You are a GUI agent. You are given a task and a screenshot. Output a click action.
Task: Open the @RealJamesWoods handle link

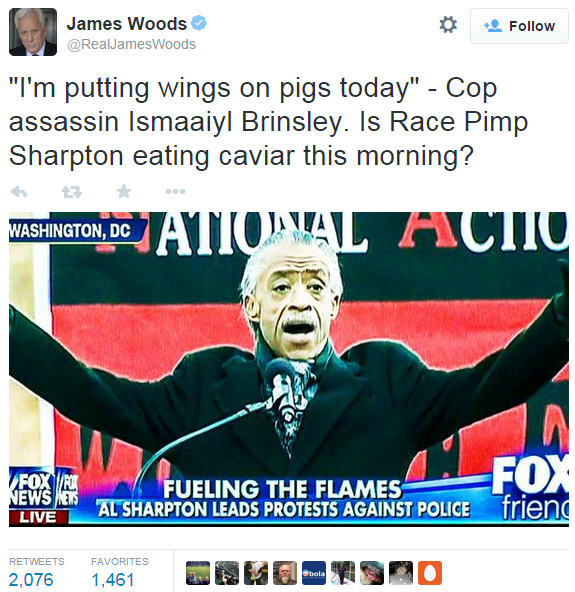(131, 44)
